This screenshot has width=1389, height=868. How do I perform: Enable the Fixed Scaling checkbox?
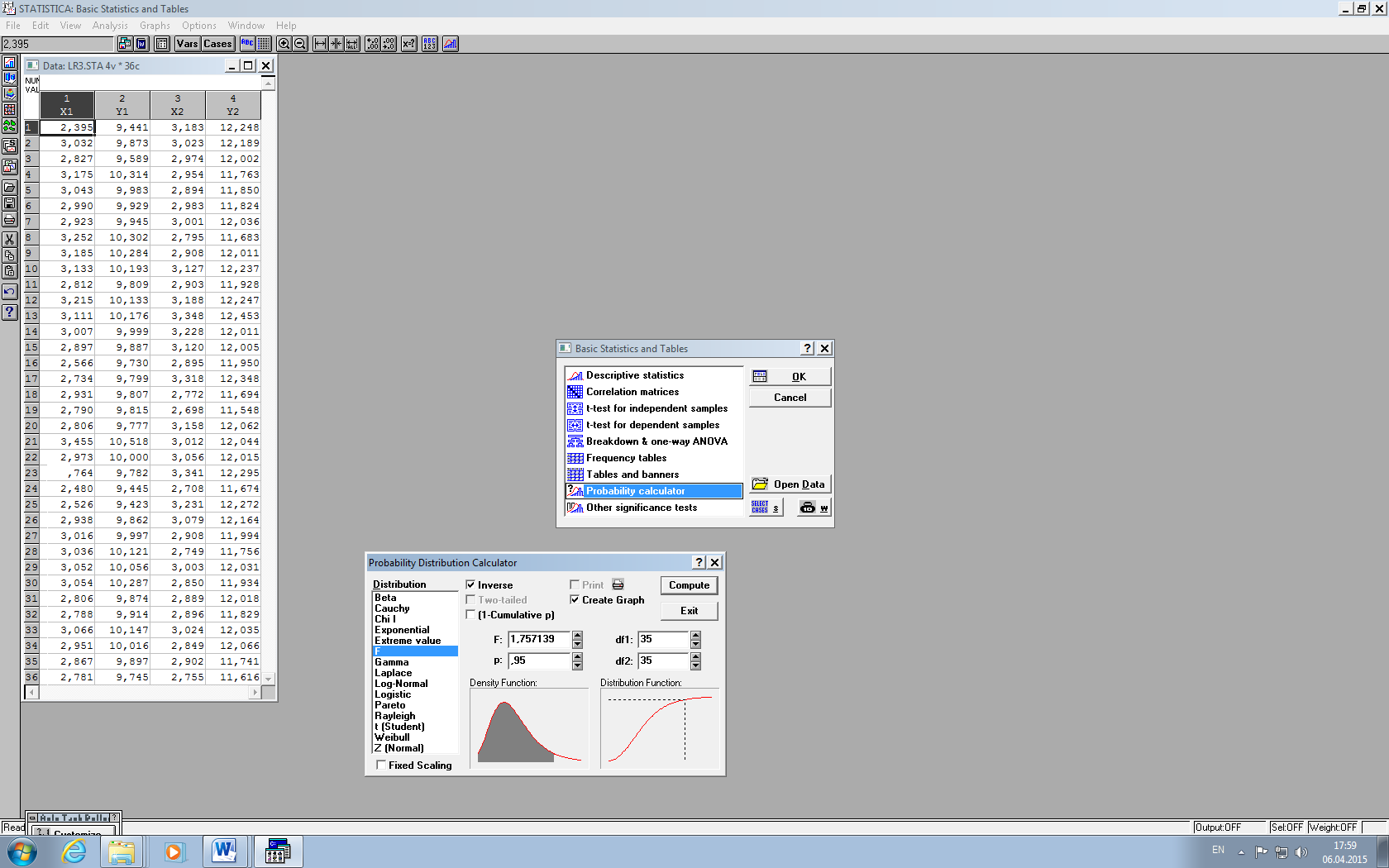(381, 765)
